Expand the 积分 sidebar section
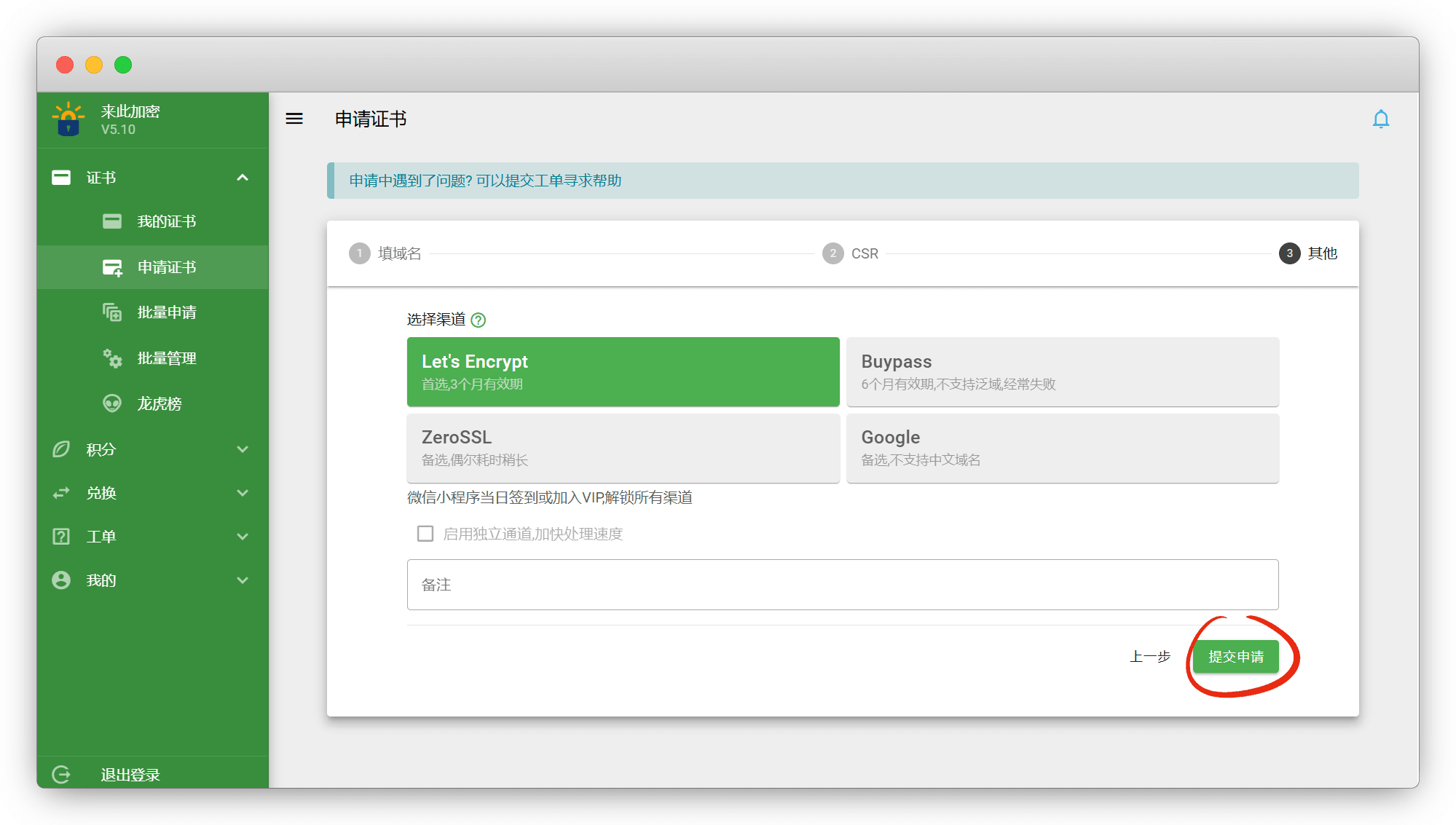 click(243, 449)
